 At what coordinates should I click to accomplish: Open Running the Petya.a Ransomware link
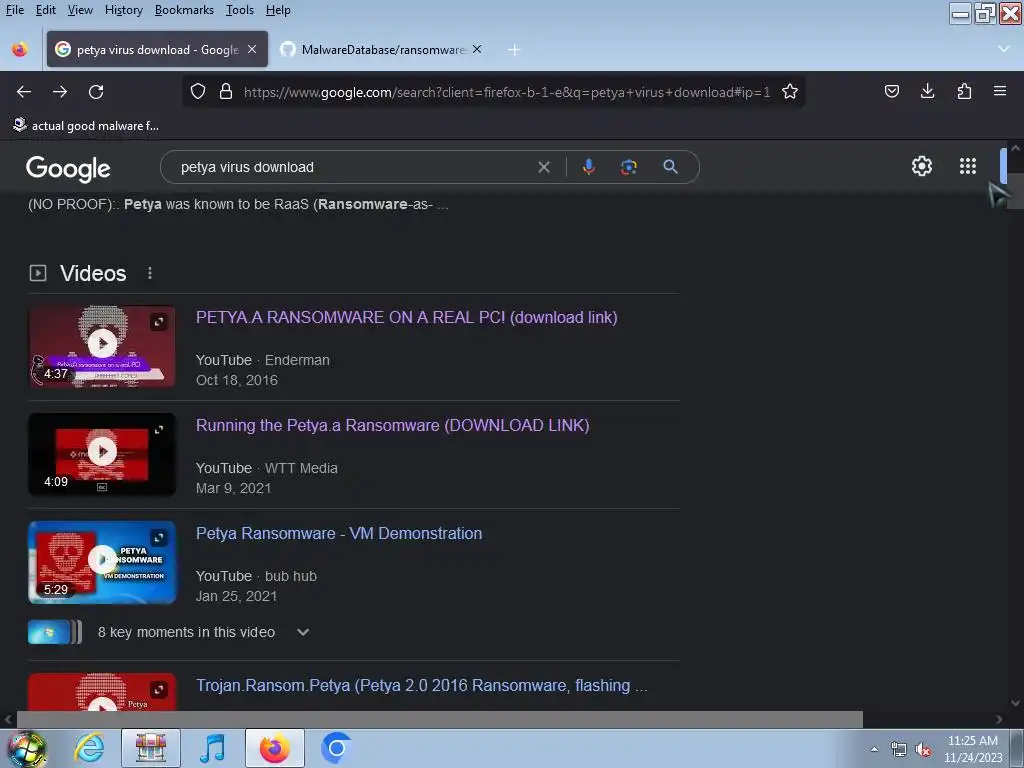coord(392,425)
